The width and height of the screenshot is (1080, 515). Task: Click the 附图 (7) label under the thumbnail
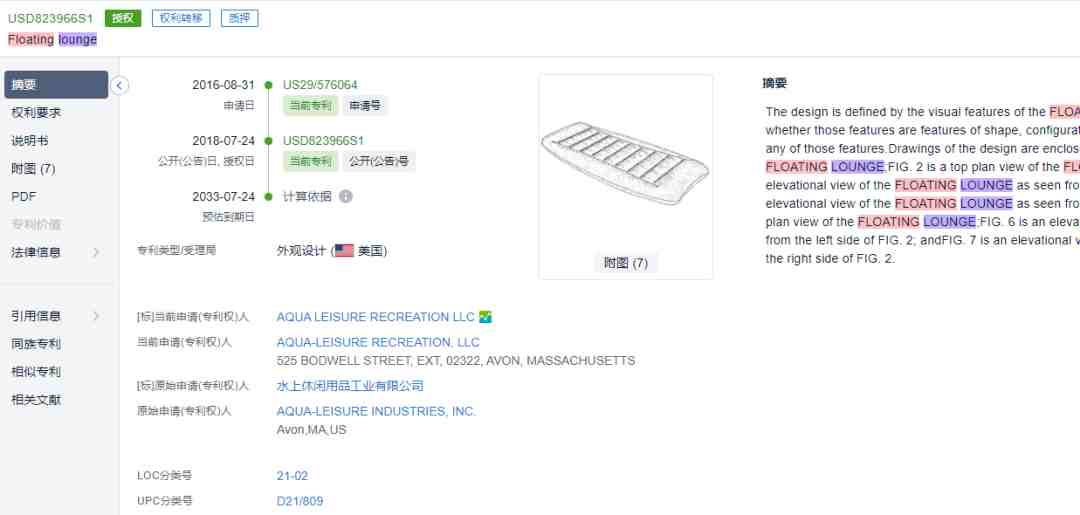click(x=625, y=263)
